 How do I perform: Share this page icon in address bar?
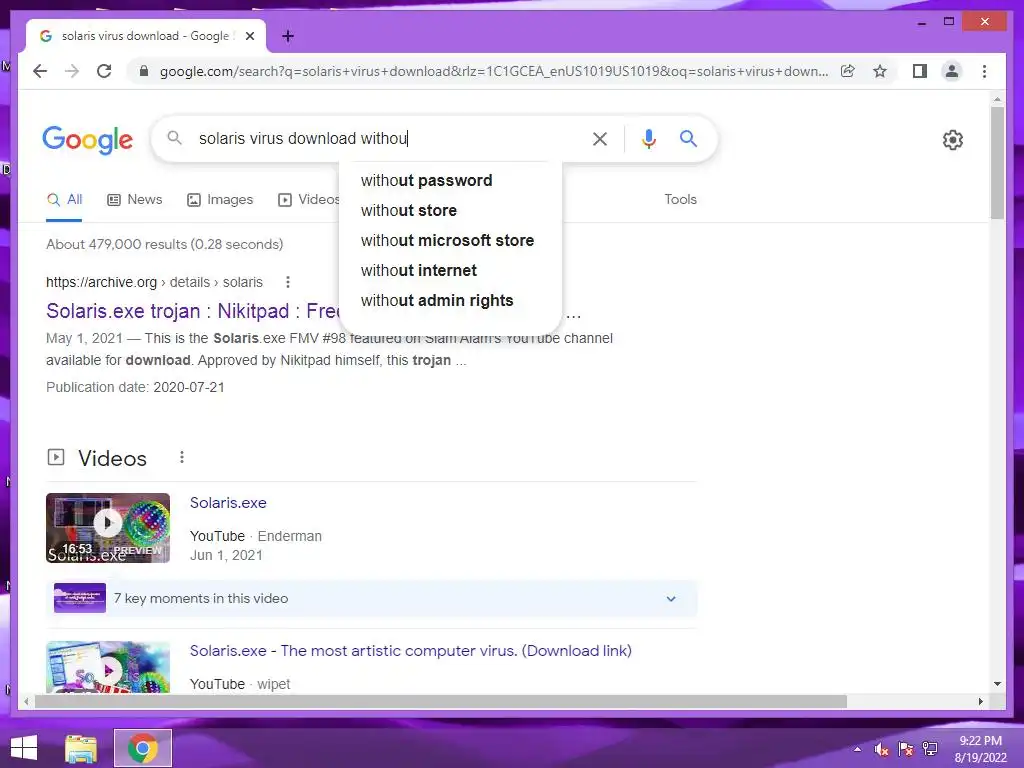click(x=848, y=71)
